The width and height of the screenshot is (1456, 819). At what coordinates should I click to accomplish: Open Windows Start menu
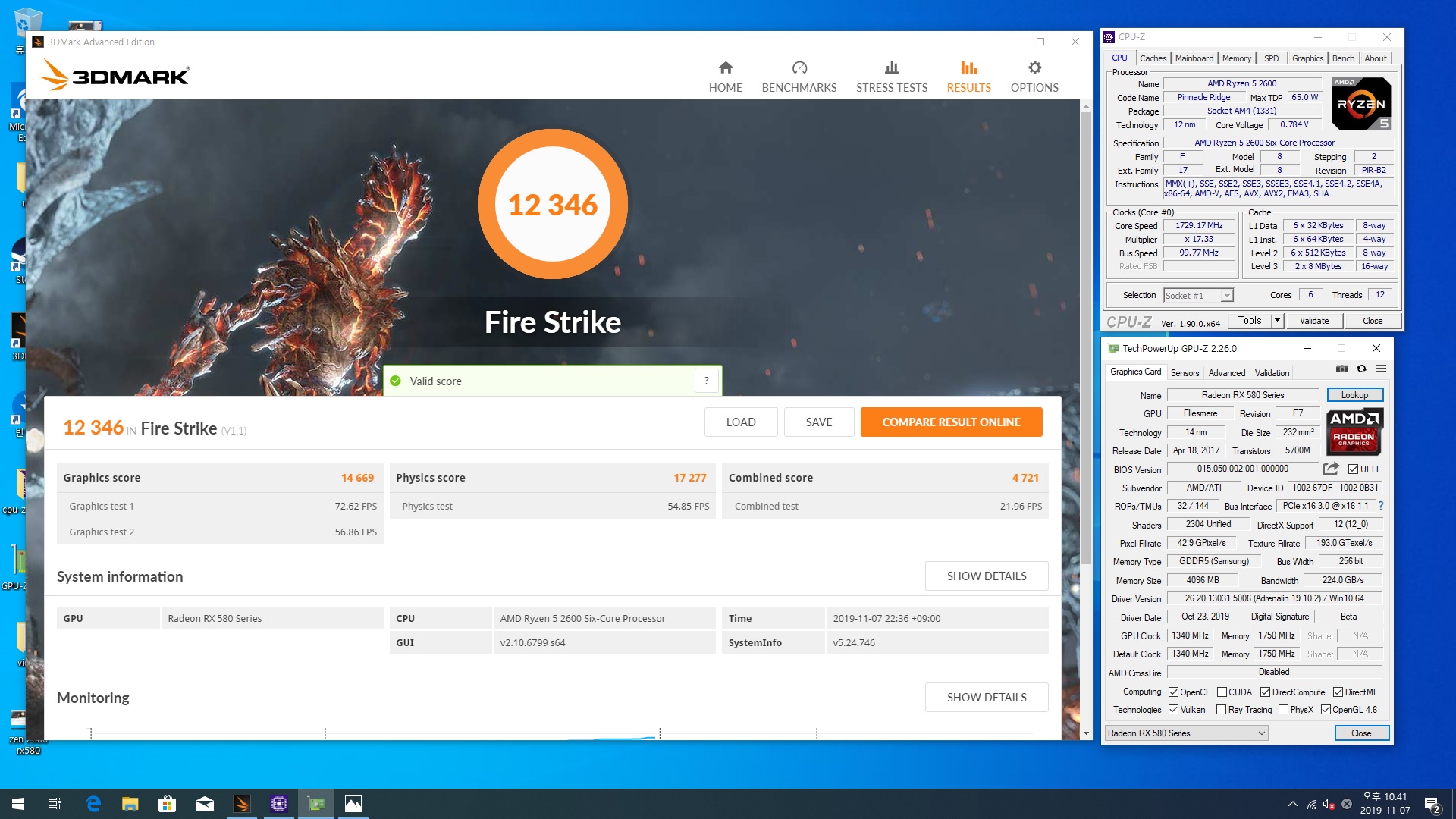point(18,804)
